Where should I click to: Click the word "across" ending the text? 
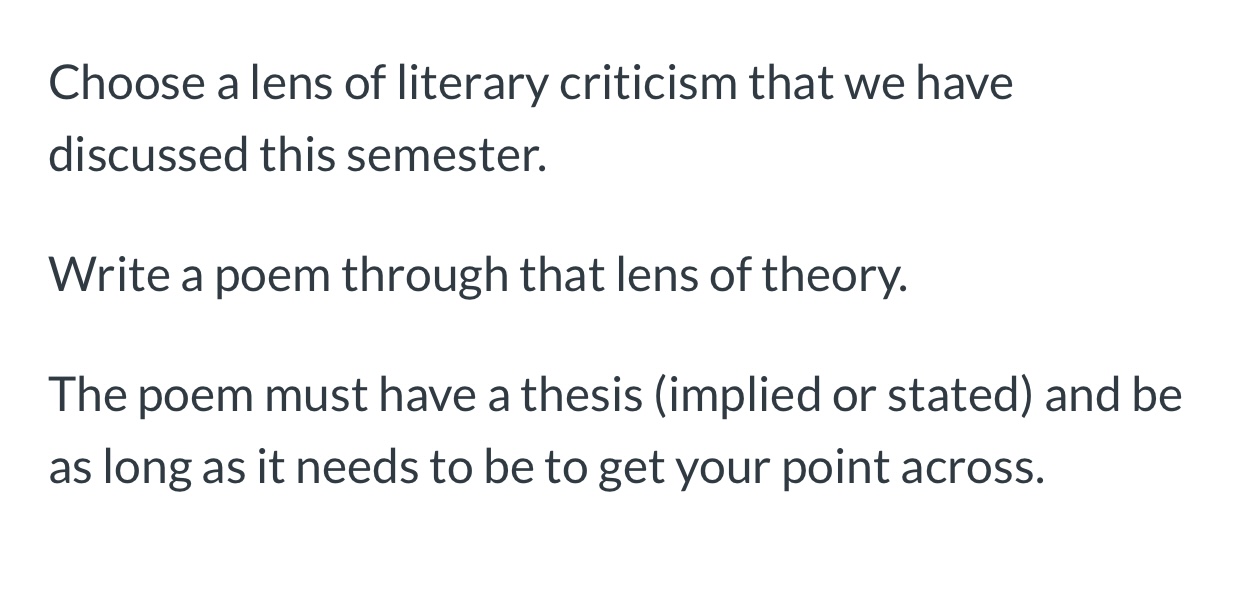click(x=969, y=467)
